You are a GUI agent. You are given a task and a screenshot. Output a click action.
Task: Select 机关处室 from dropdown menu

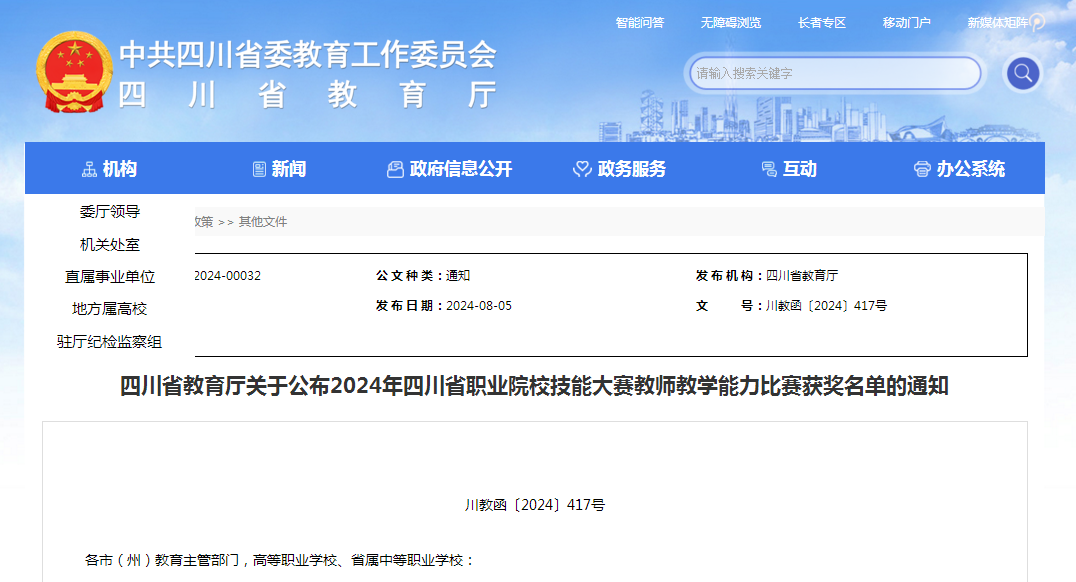coord(110,245)
